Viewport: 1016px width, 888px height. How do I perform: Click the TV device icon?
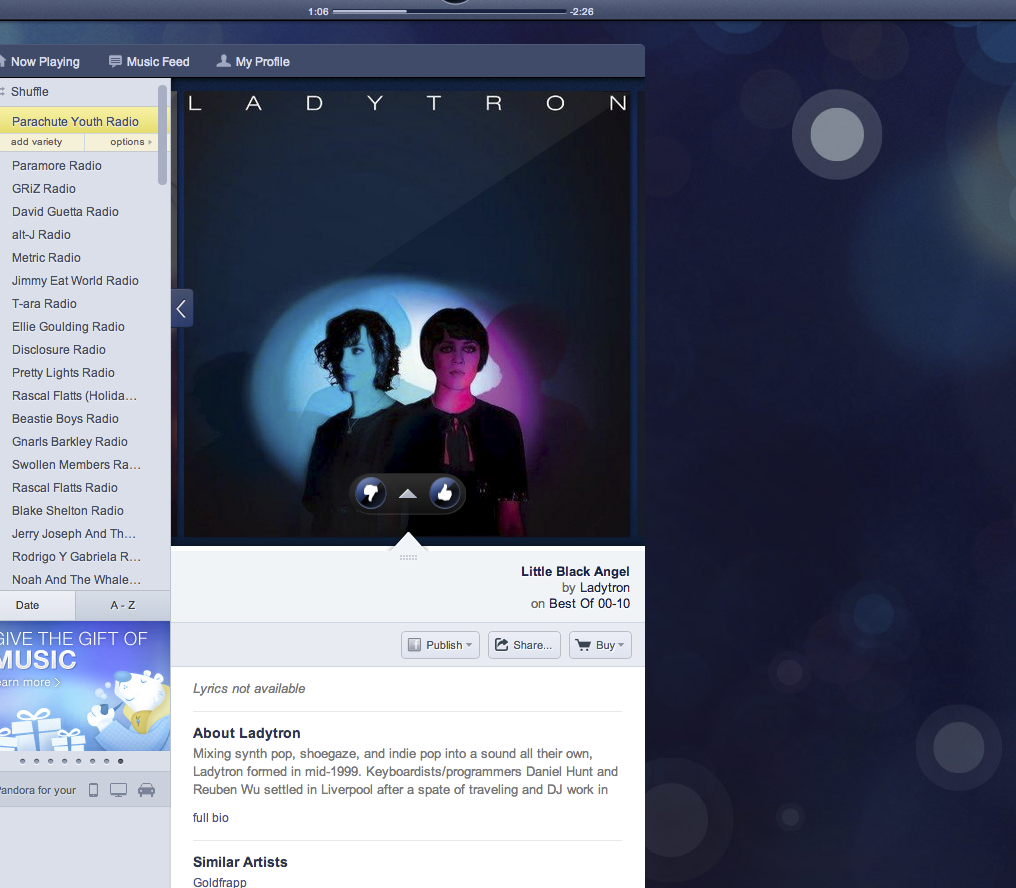[x=119, y=790]
